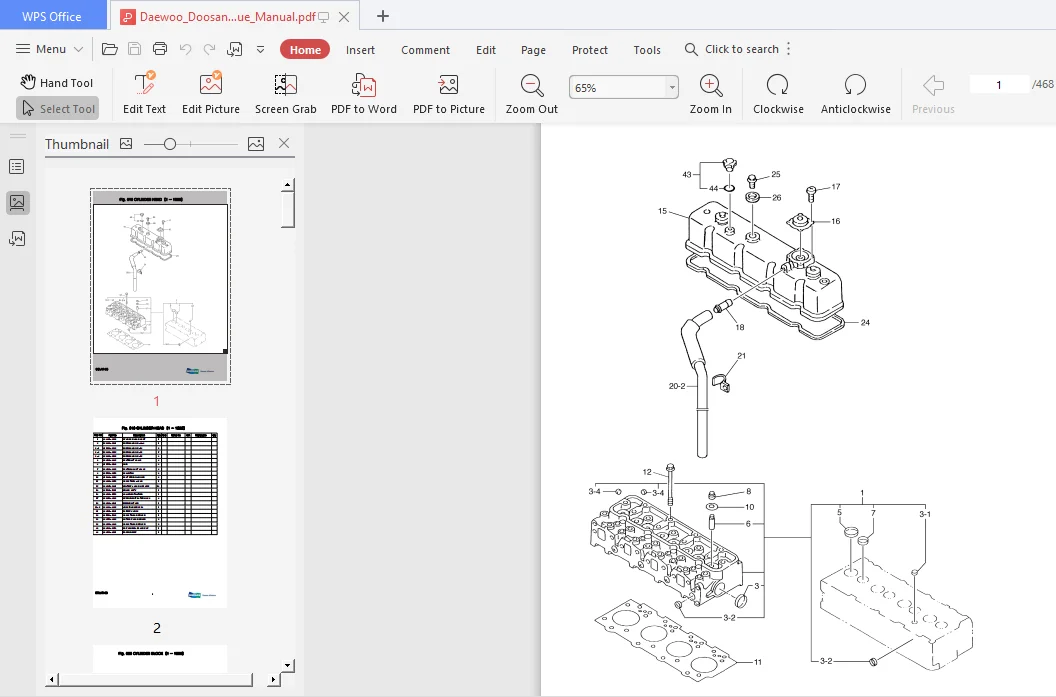Click the thumbnail panel scroll up arrow
1056x697 pixels.
point(288,185)
